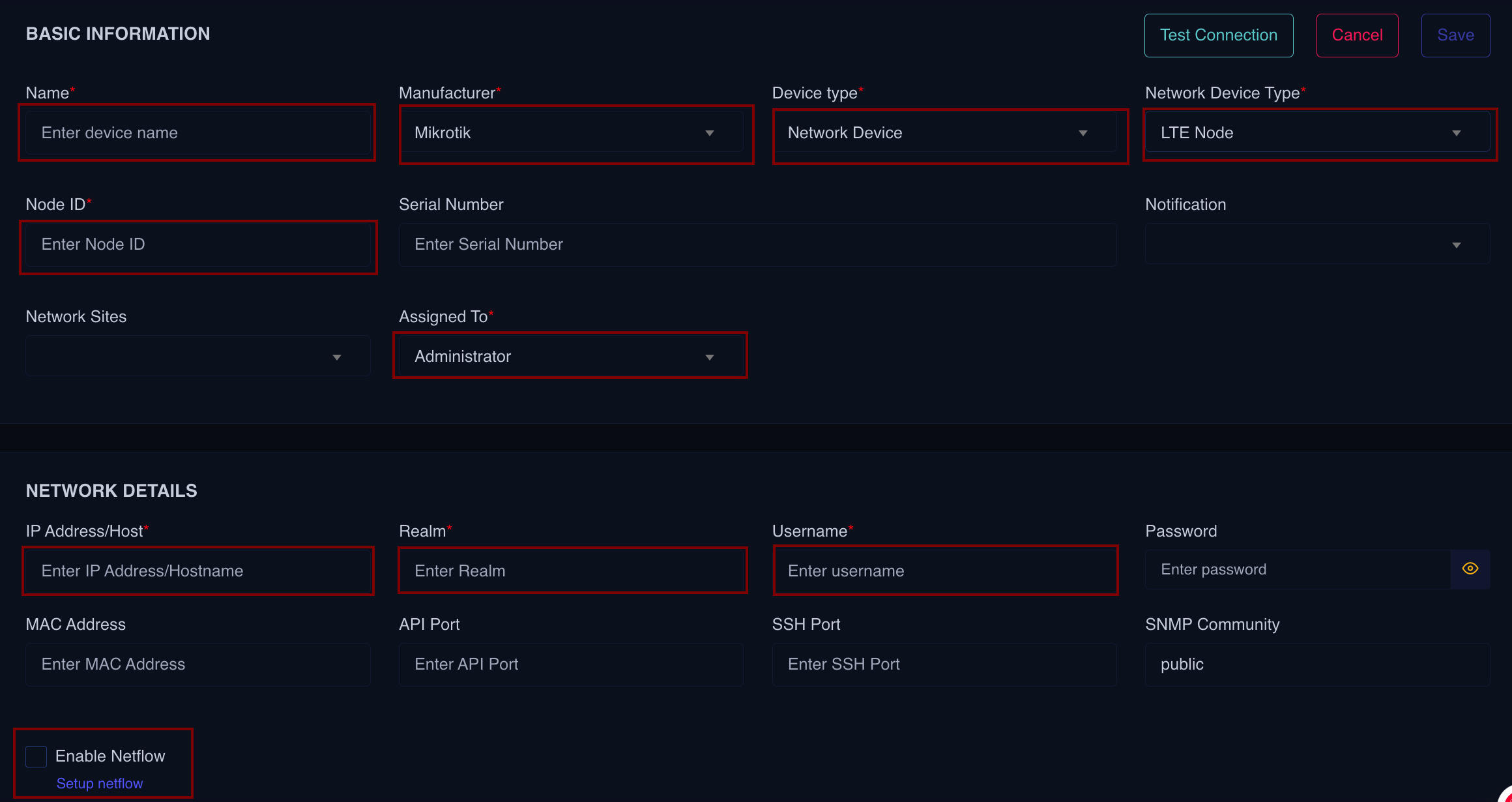Expand the Device type dropdown
Viewport: 1512px width, 802px height.
(944, 133)
